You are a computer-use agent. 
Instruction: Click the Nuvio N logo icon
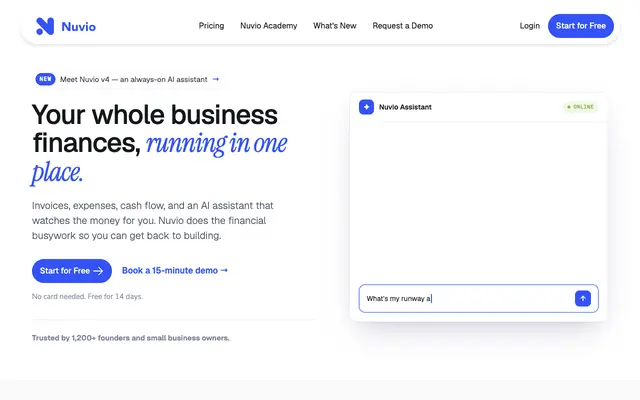45,26
